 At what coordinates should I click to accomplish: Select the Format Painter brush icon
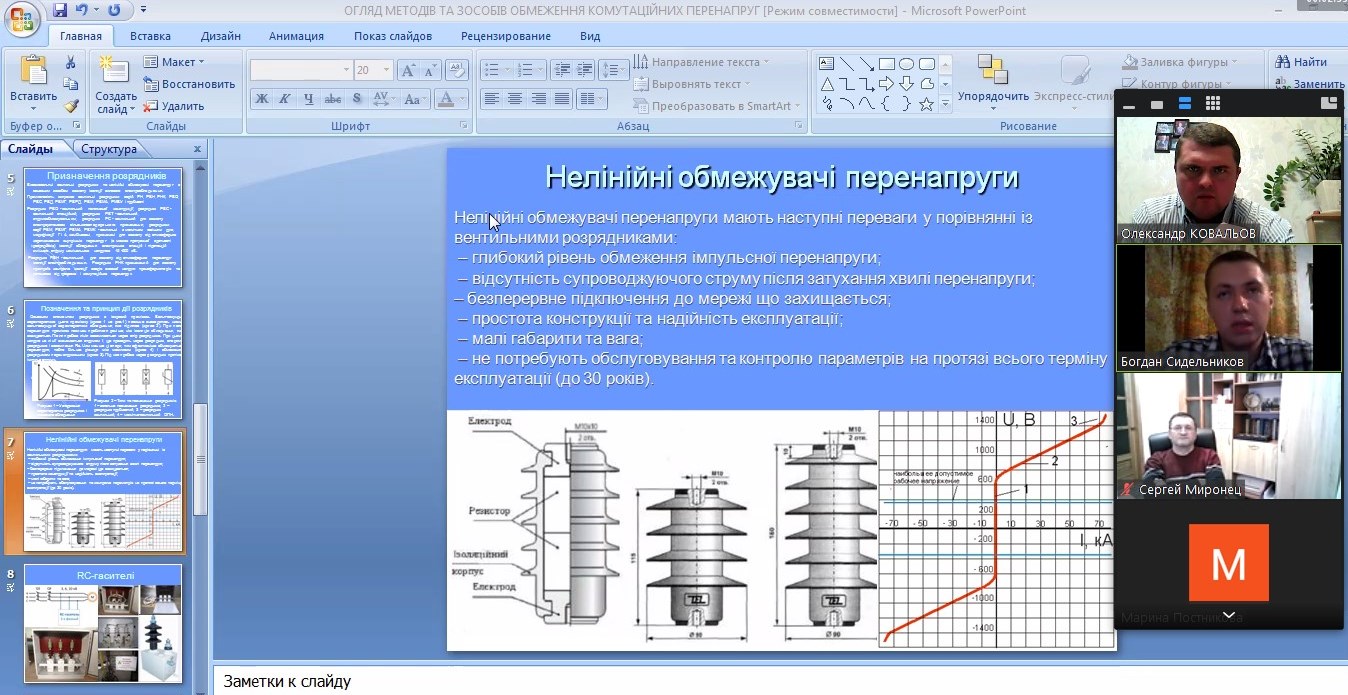coord(71,105)
